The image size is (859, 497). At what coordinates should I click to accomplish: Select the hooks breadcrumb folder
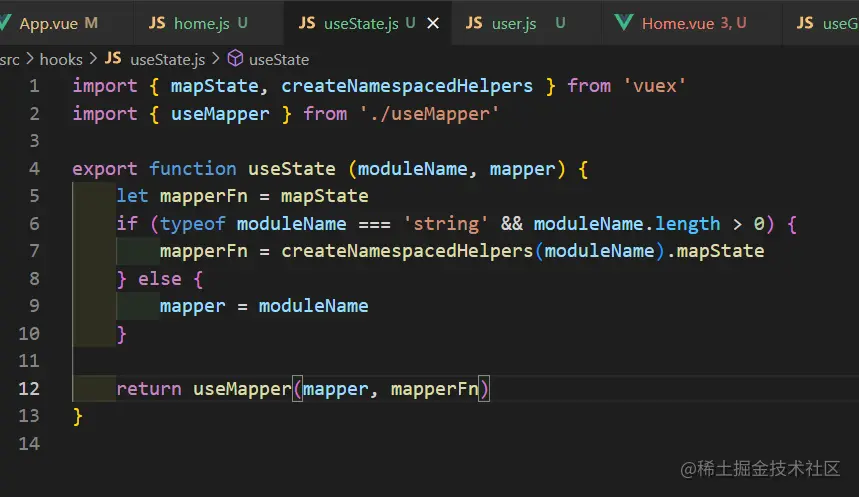click(x=61, y=59)
